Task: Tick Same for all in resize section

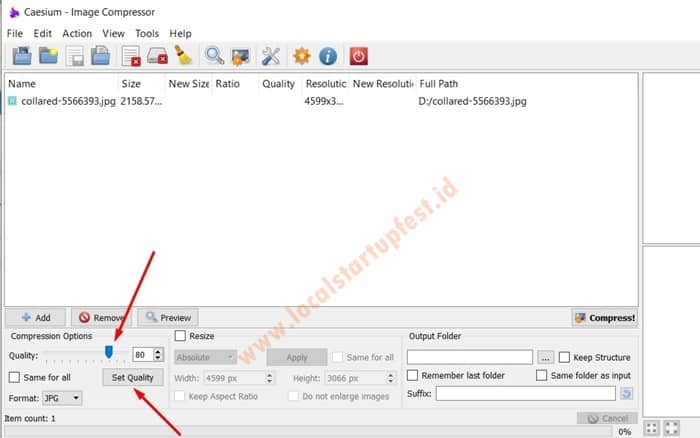Action: (338, 357)
